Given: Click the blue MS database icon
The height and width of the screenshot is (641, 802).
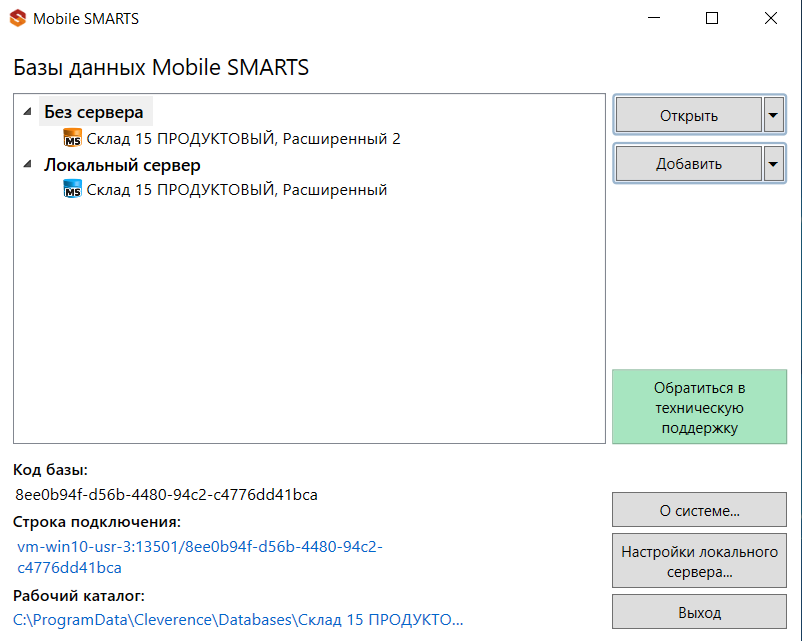Looking at the screenshot, I should (x=72, y=189).
